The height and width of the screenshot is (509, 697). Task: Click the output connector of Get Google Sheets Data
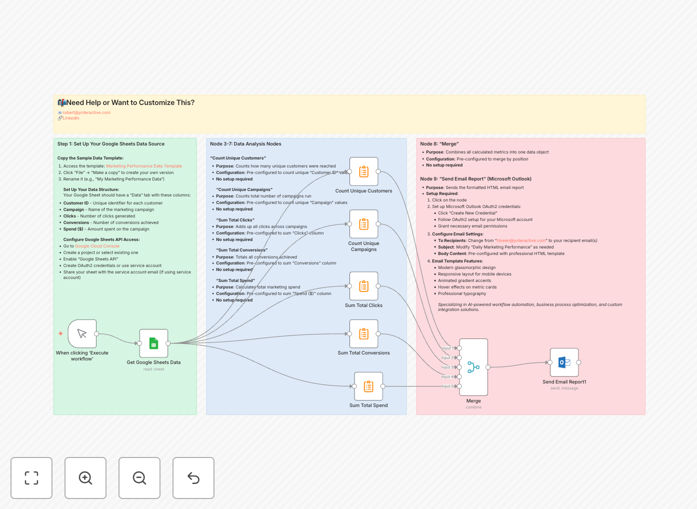[x=168, y=343]
